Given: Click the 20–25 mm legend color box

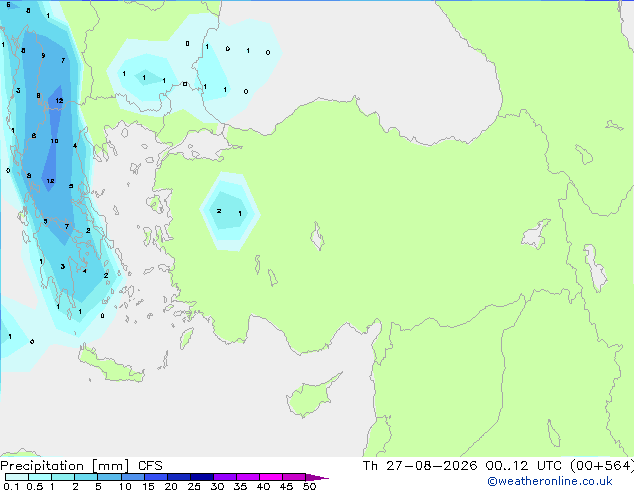Looking at the screenshot, I should 179,477.
